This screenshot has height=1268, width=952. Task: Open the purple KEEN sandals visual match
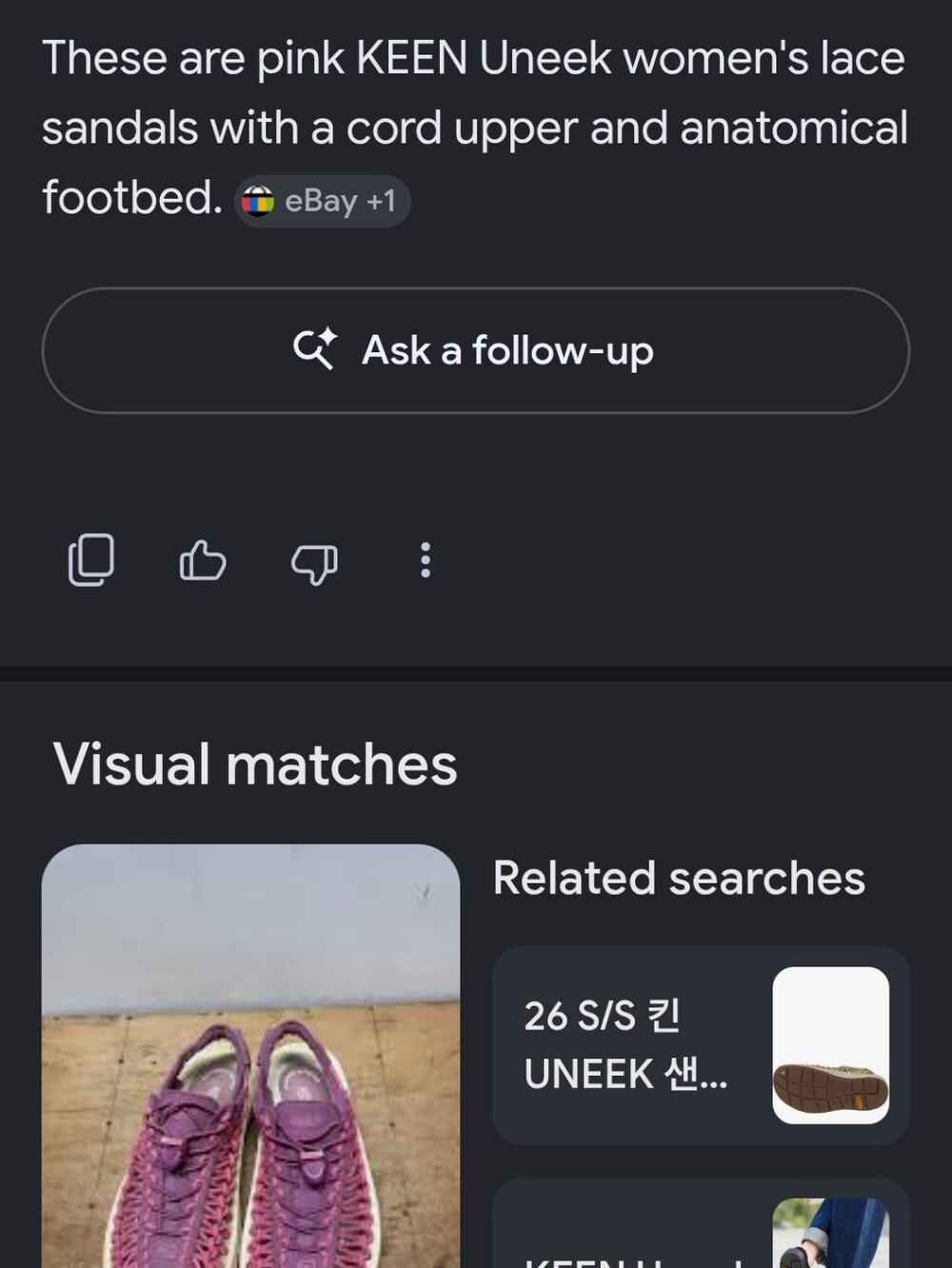(250, 1056)
